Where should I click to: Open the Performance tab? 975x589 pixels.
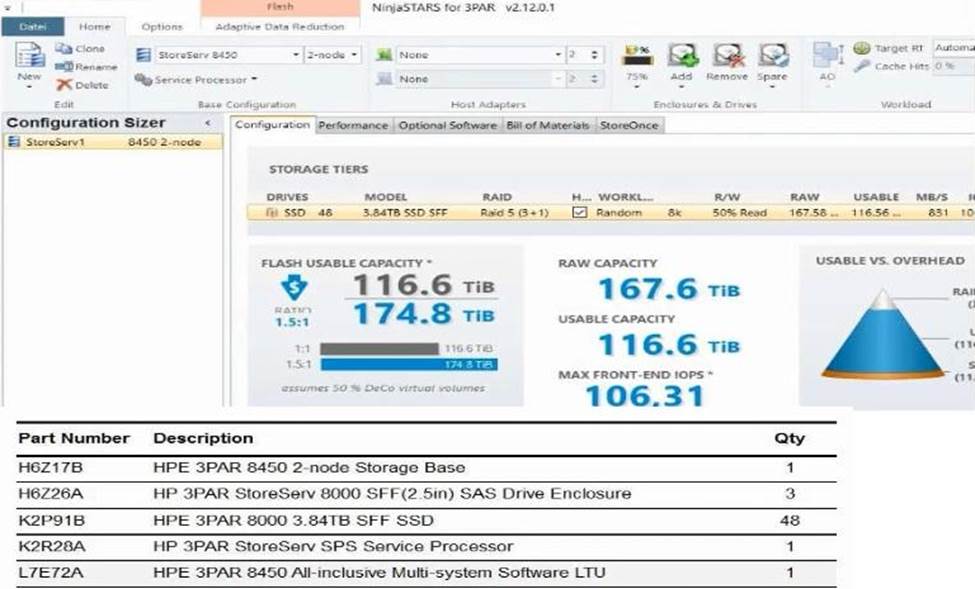[x=354, y=126]
